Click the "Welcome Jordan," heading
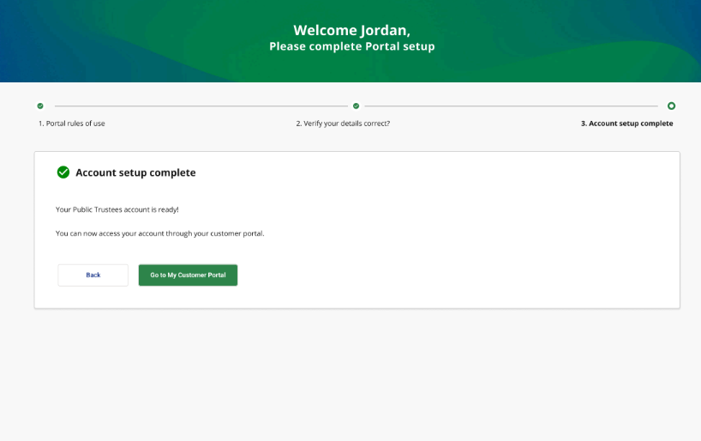Screen dimensions: 701x441 click(x=351, y=30)
